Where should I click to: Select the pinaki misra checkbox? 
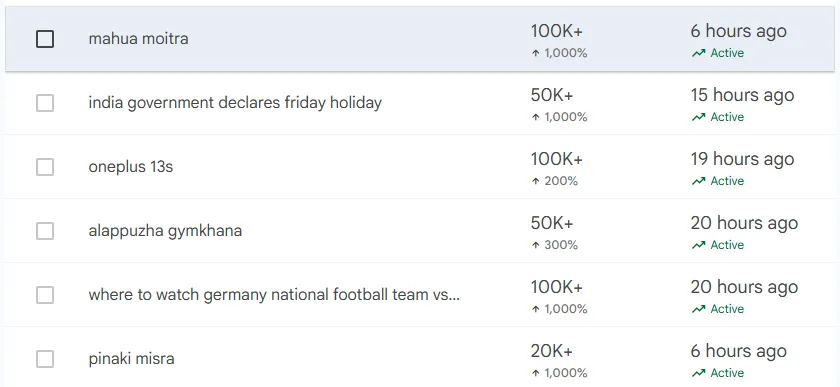(x=45, y=359)
